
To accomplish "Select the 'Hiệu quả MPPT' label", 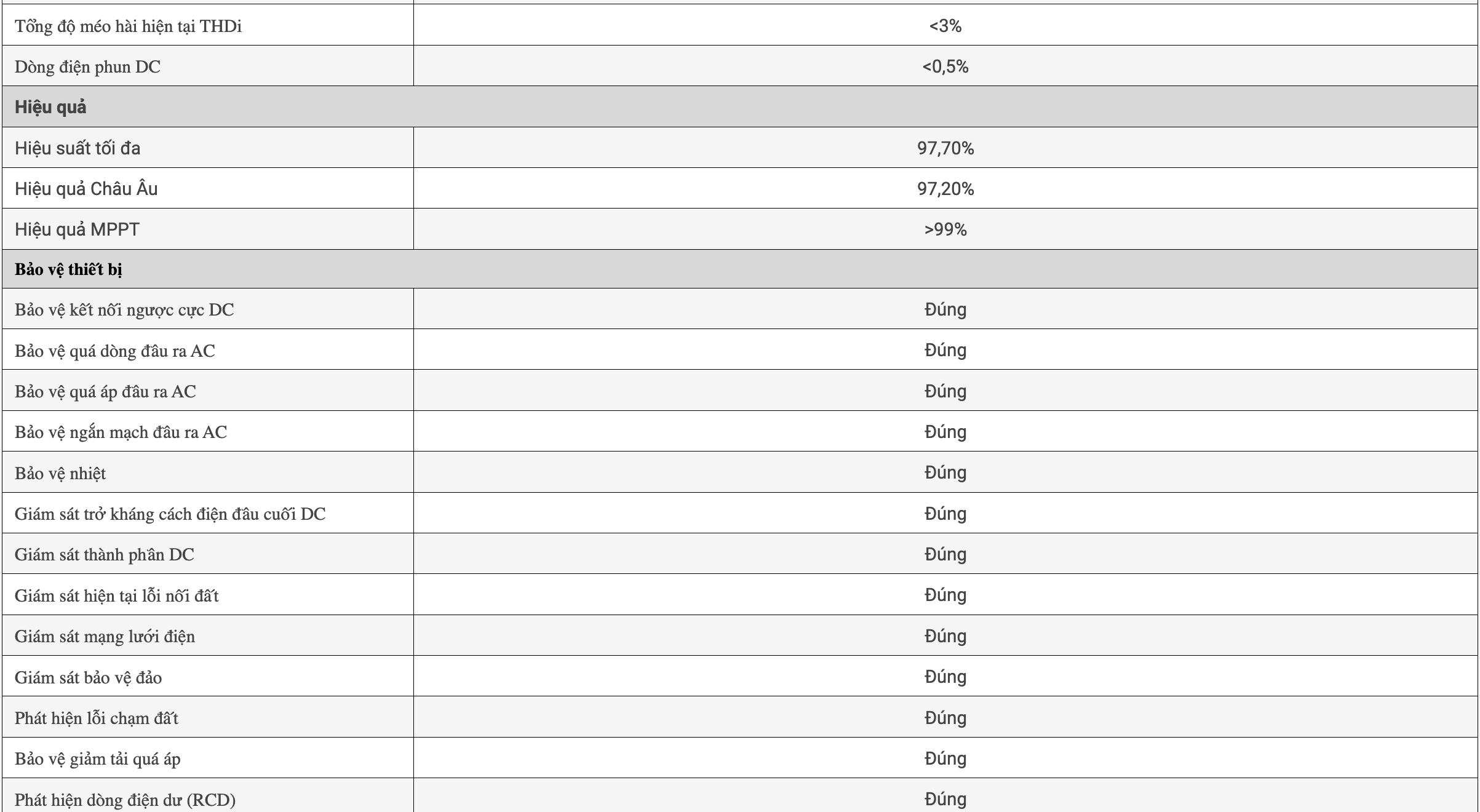I will [77, 229].
